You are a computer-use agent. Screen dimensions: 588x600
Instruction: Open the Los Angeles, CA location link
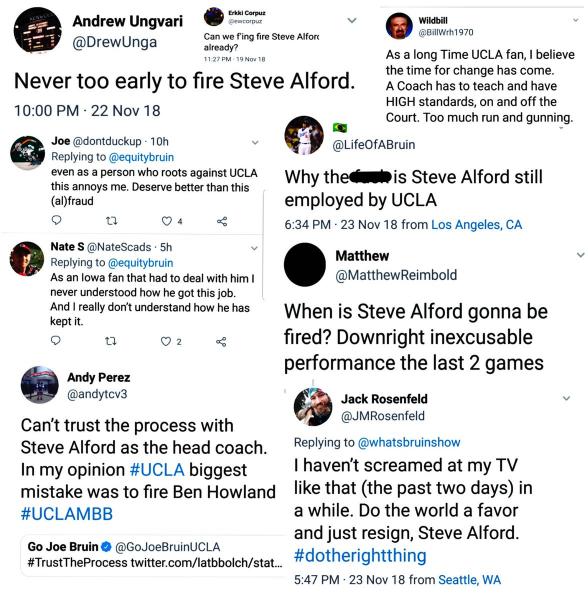coord(476,225)
